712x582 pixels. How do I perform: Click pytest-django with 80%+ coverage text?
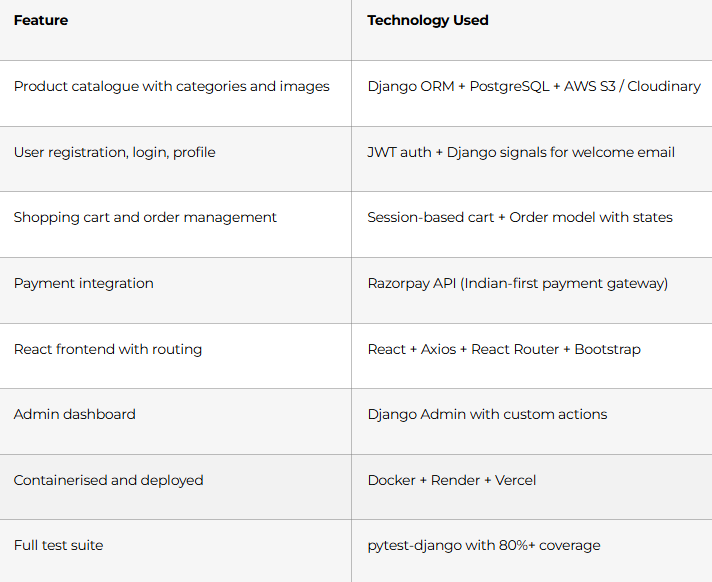484,545
